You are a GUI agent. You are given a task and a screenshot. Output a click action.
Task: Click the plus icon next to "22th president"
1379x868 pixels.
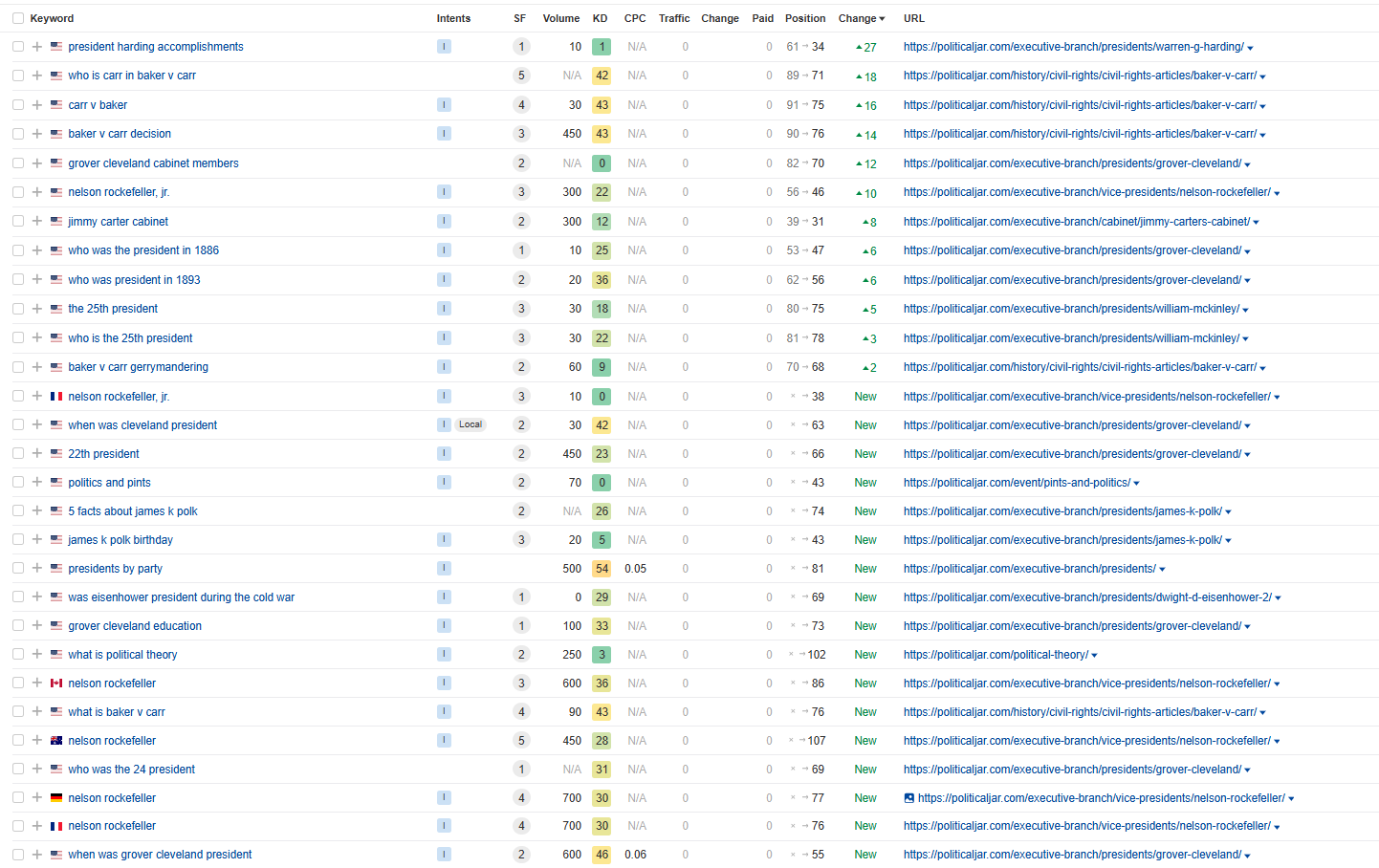[x=37, y=454]
